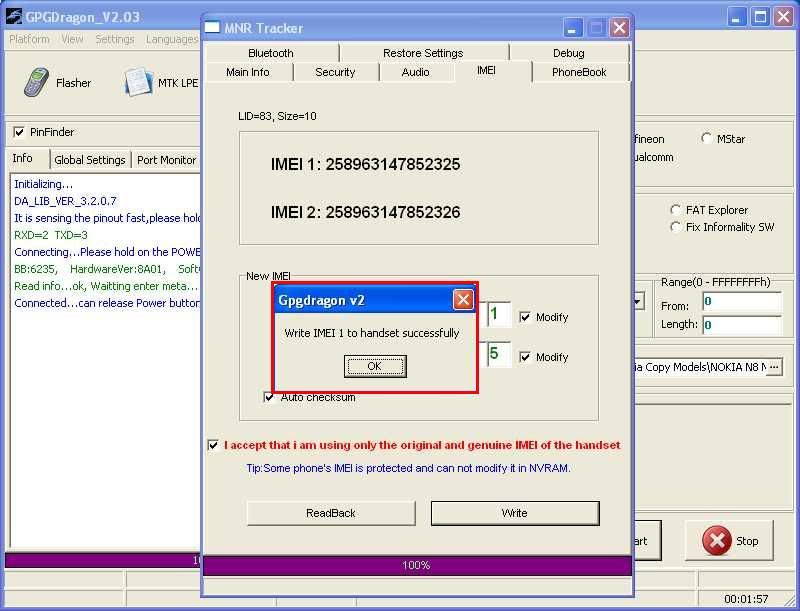Toggle the Auto checksum checkbox
The image size is (800, 611).
coord(269,397)
